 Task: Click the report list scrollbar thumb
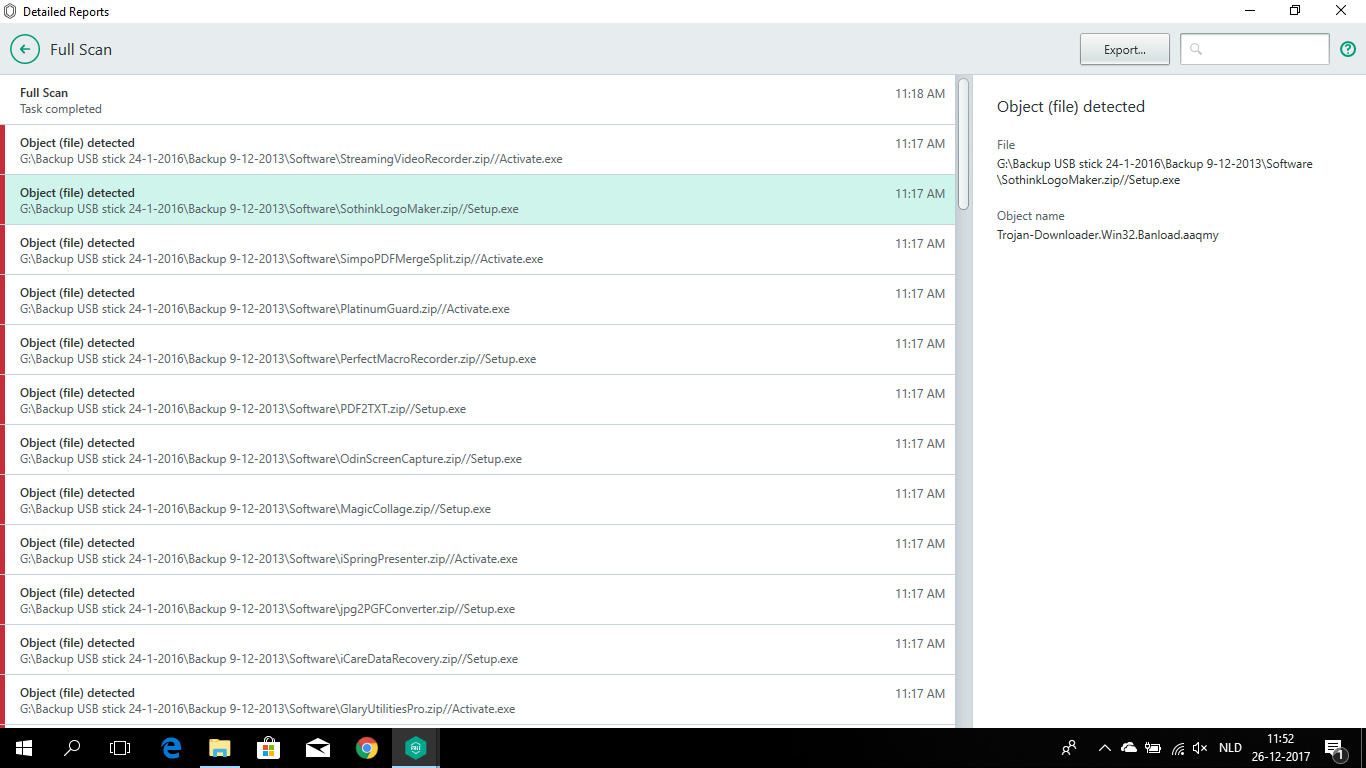[963, 144]
